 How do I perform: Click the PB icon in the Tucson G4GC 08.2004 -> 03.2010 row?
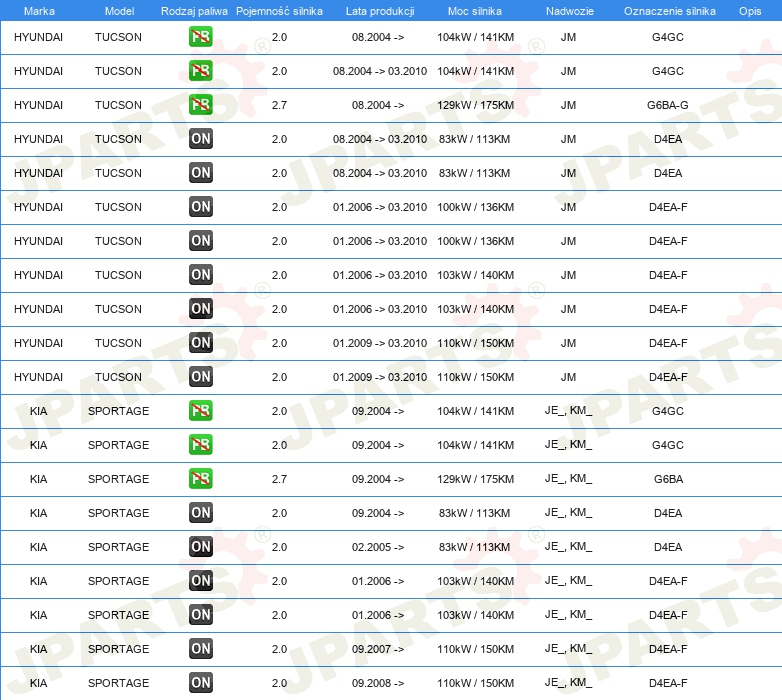(200, 71)
